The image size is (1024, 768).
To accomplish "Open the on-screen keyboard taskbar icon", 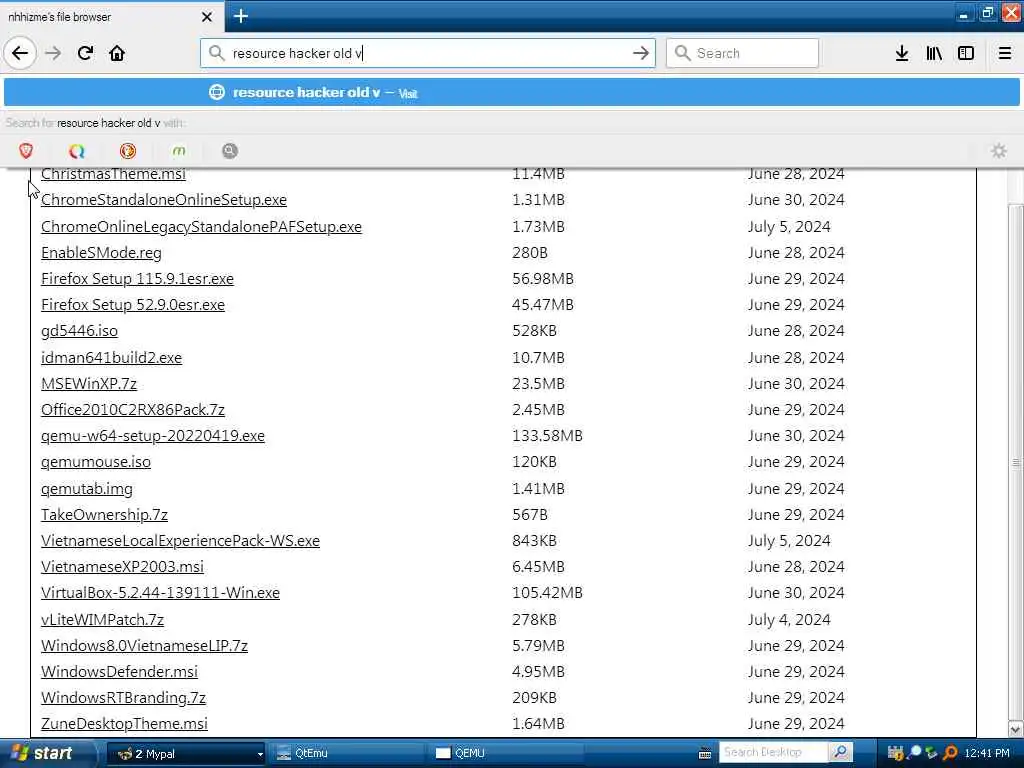I will pos(705,754).
